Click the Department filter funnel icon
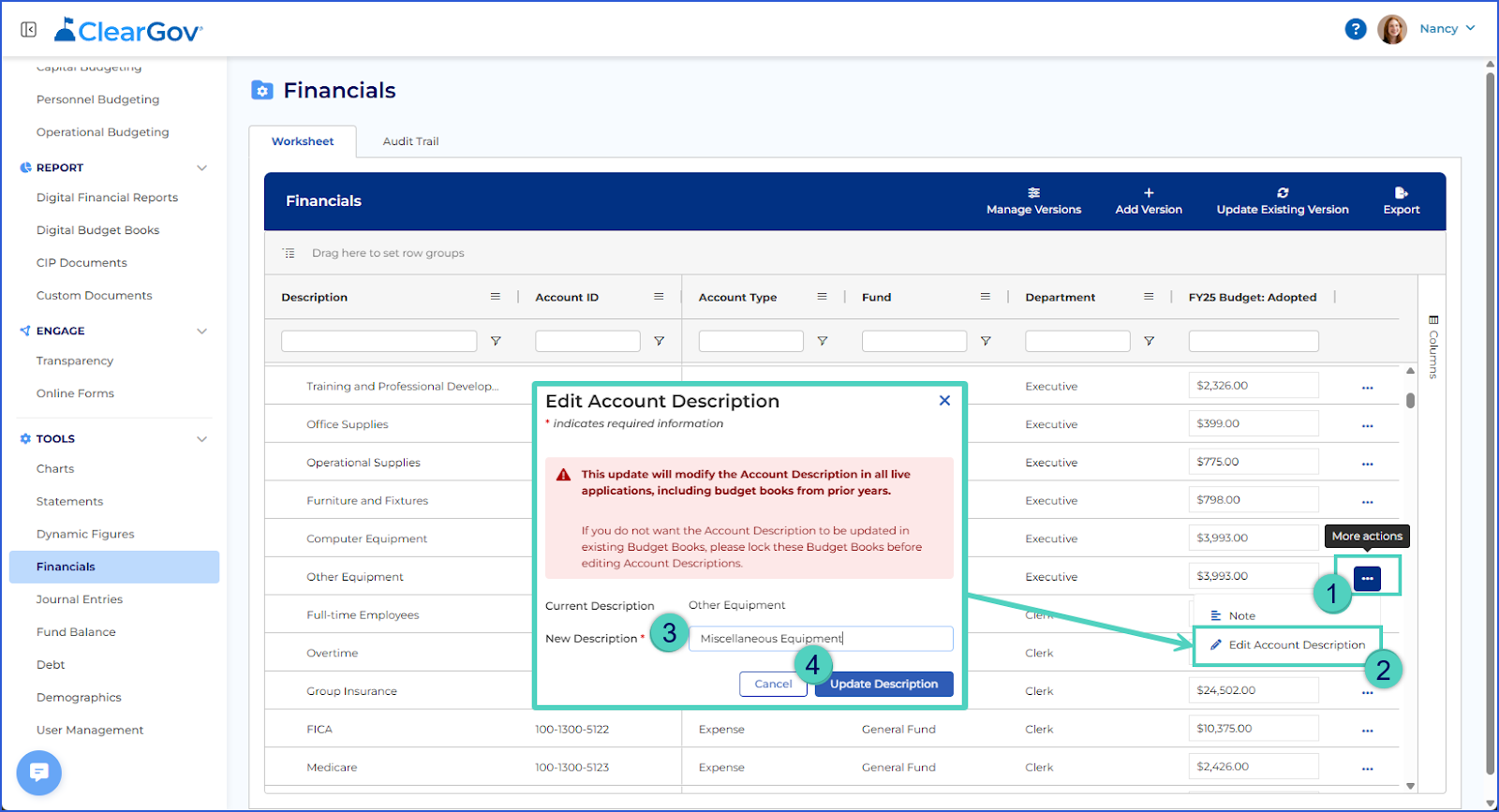 coord(1149,341)
